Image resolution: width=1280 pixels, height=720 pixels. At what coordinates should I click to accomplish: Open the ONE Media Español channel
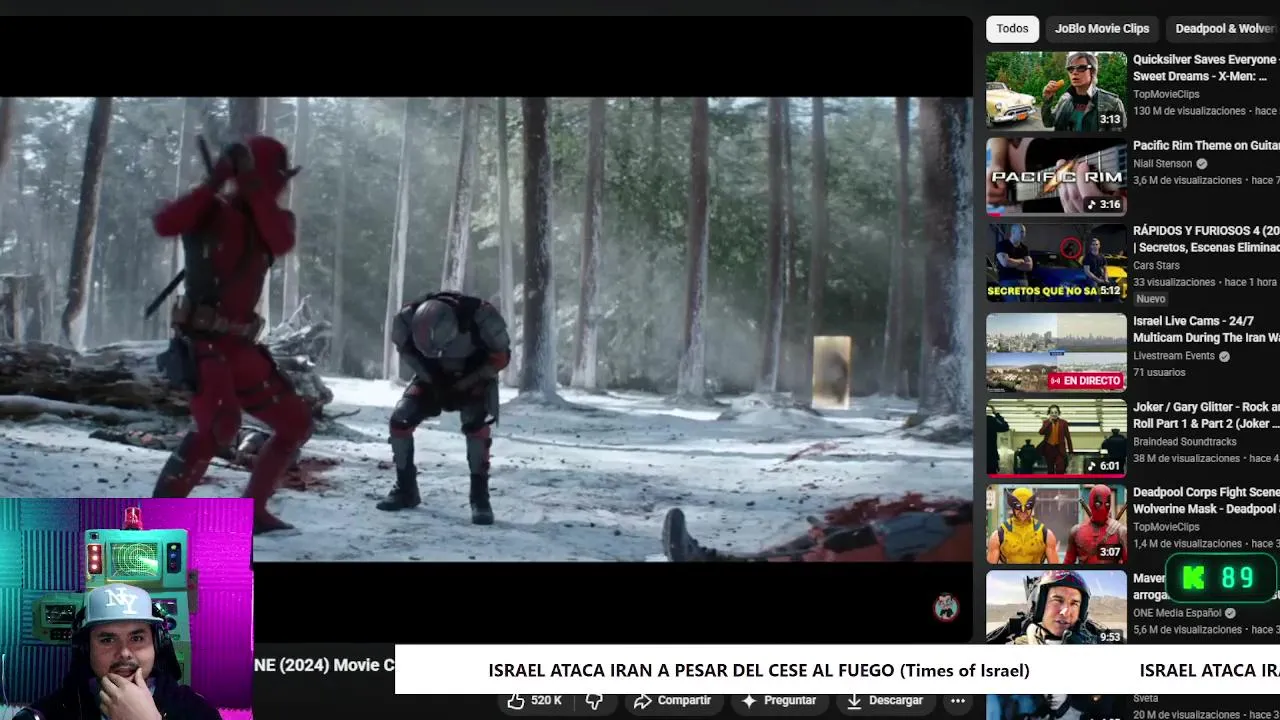pyautogui.click(x=1177, y=613)
